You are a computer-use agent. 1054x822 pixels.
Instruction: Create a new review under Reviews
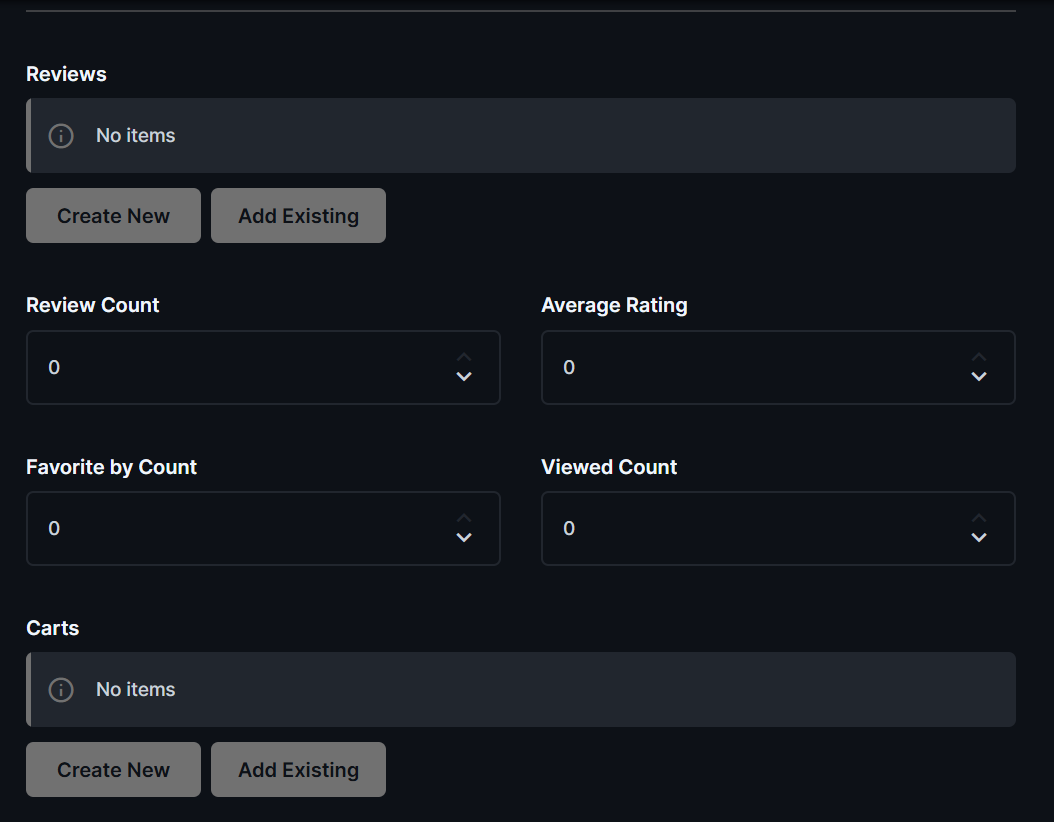tap(113, 216)
